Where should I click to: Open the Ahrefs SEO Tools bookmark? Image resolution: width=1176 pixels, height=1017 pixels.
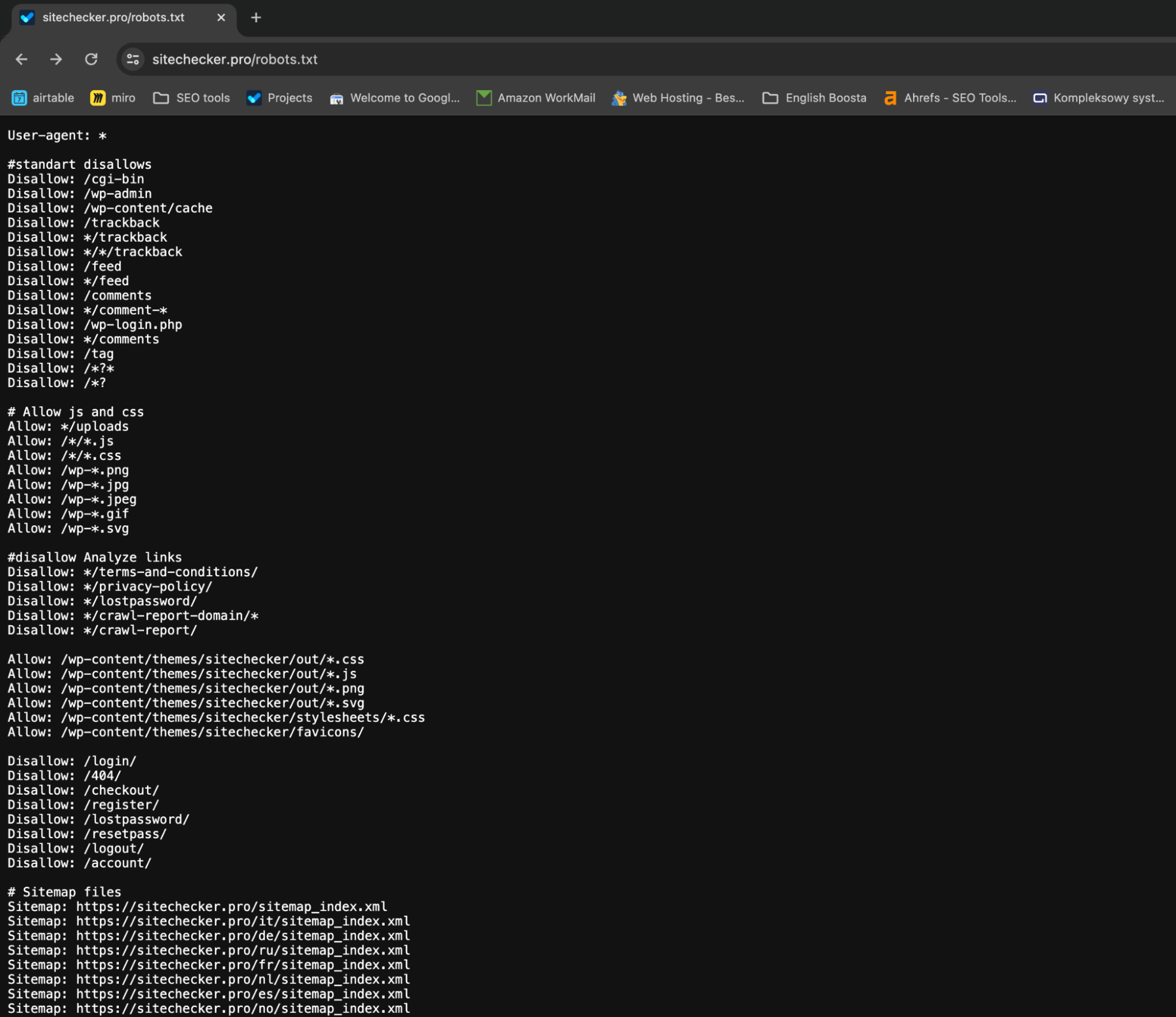coord(950,98)
